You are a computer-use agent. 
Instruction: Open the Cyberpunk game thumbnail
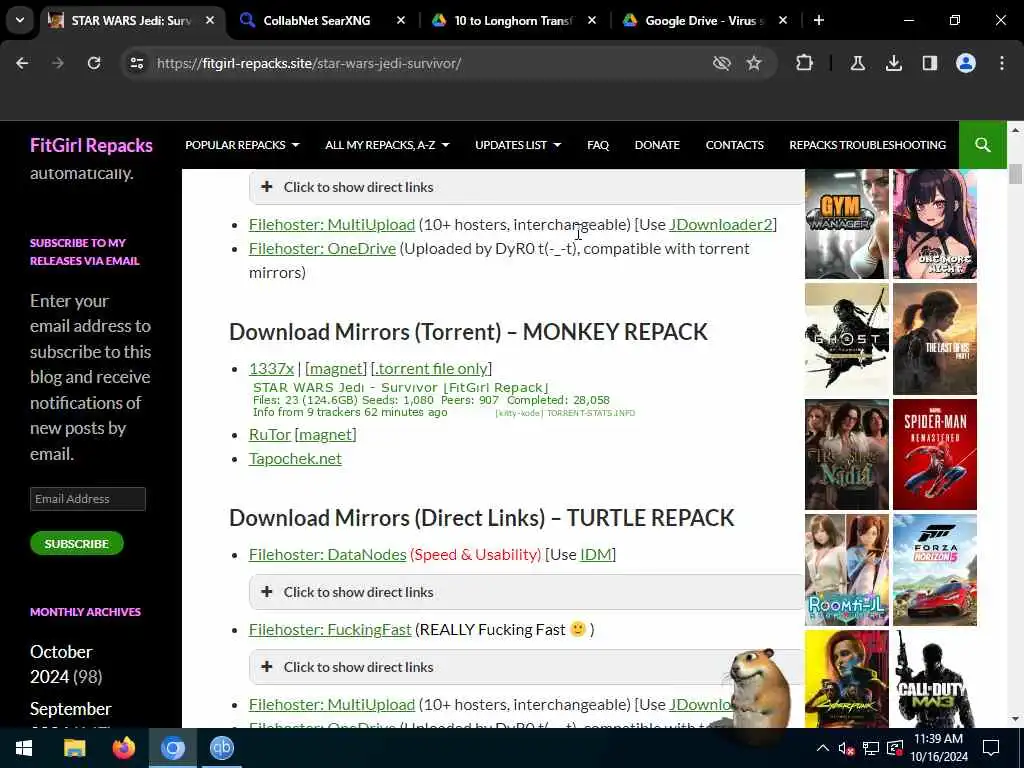846,679
